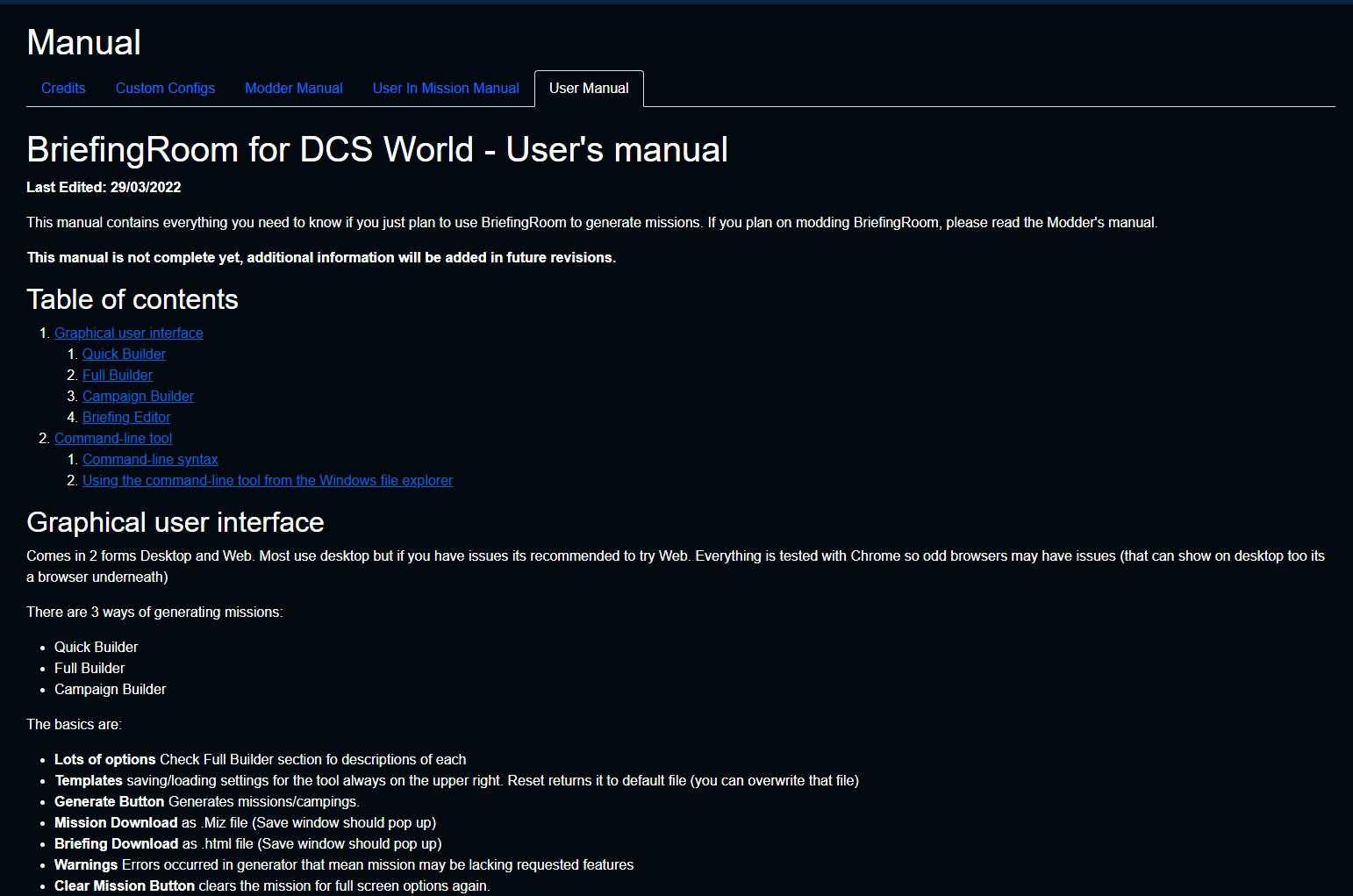Open the Command-line tool link
Image resolution: width=1353 pixels, height=896 pixels.
[113, 439]
